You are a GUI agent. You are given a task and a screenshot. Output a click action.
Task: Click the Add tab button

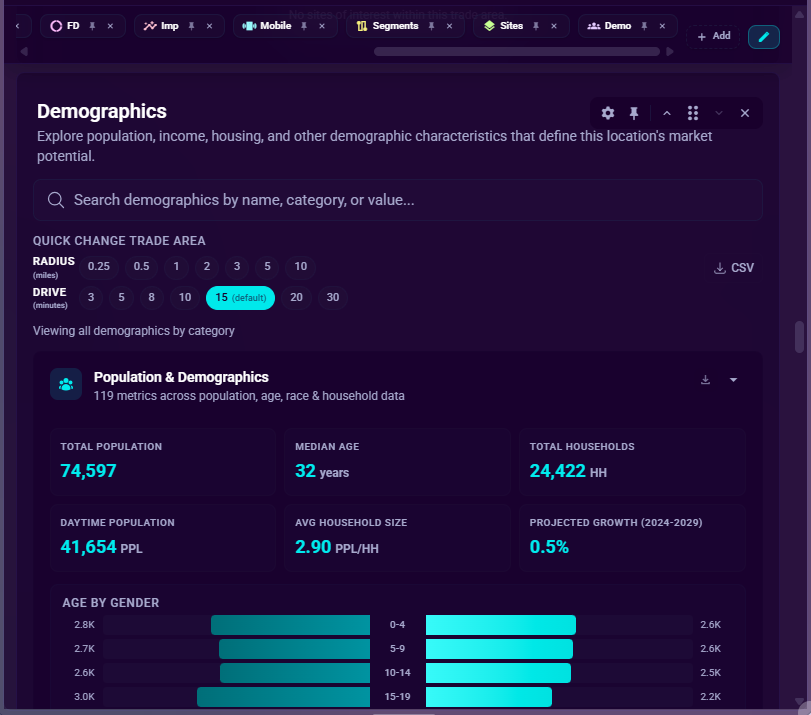tap(714, 36)
